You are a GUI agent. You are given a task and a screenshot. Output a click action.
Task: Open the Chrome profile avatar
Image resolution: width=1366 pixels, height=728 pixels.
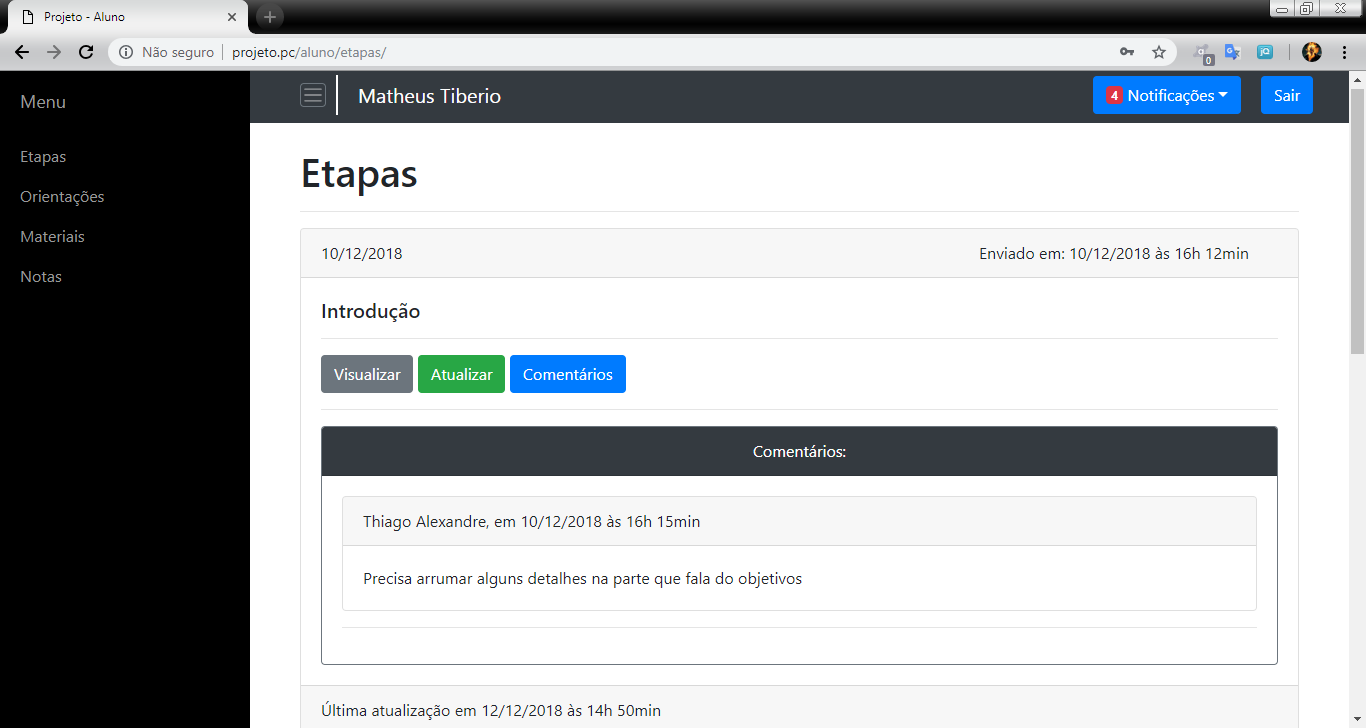pos(1312,52)
